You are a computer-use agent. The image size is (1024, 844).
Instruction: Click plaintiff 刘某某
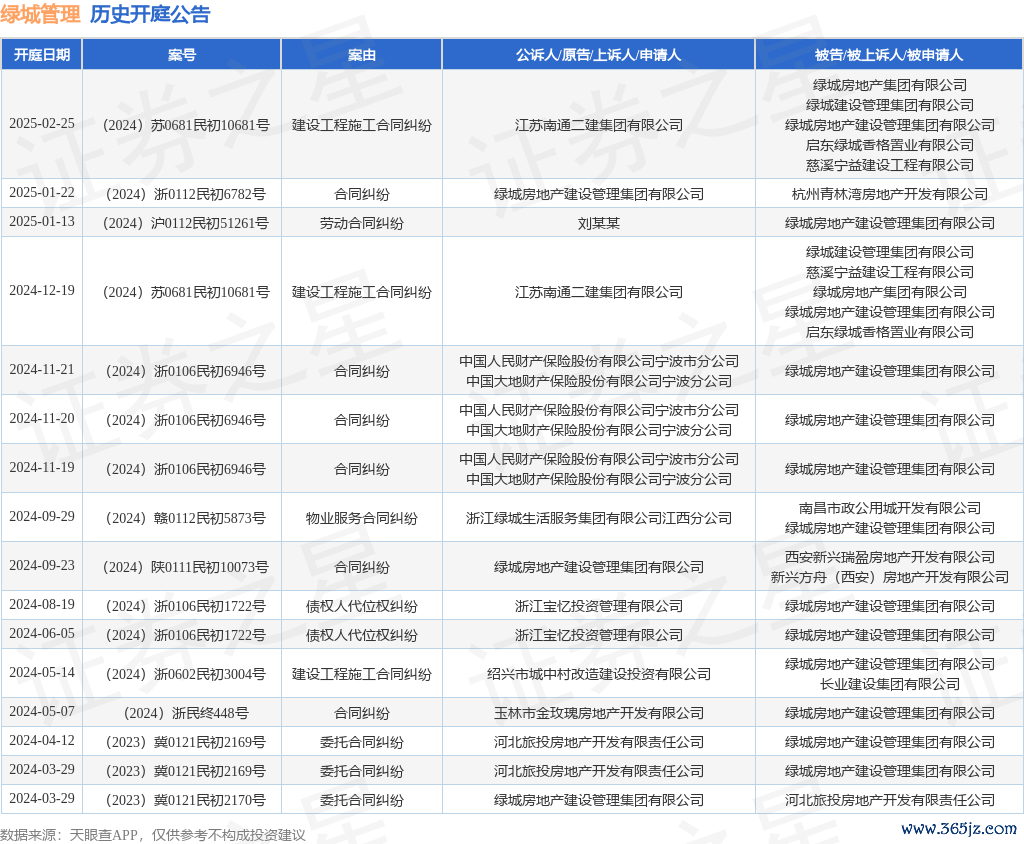(x=598, y=223)
